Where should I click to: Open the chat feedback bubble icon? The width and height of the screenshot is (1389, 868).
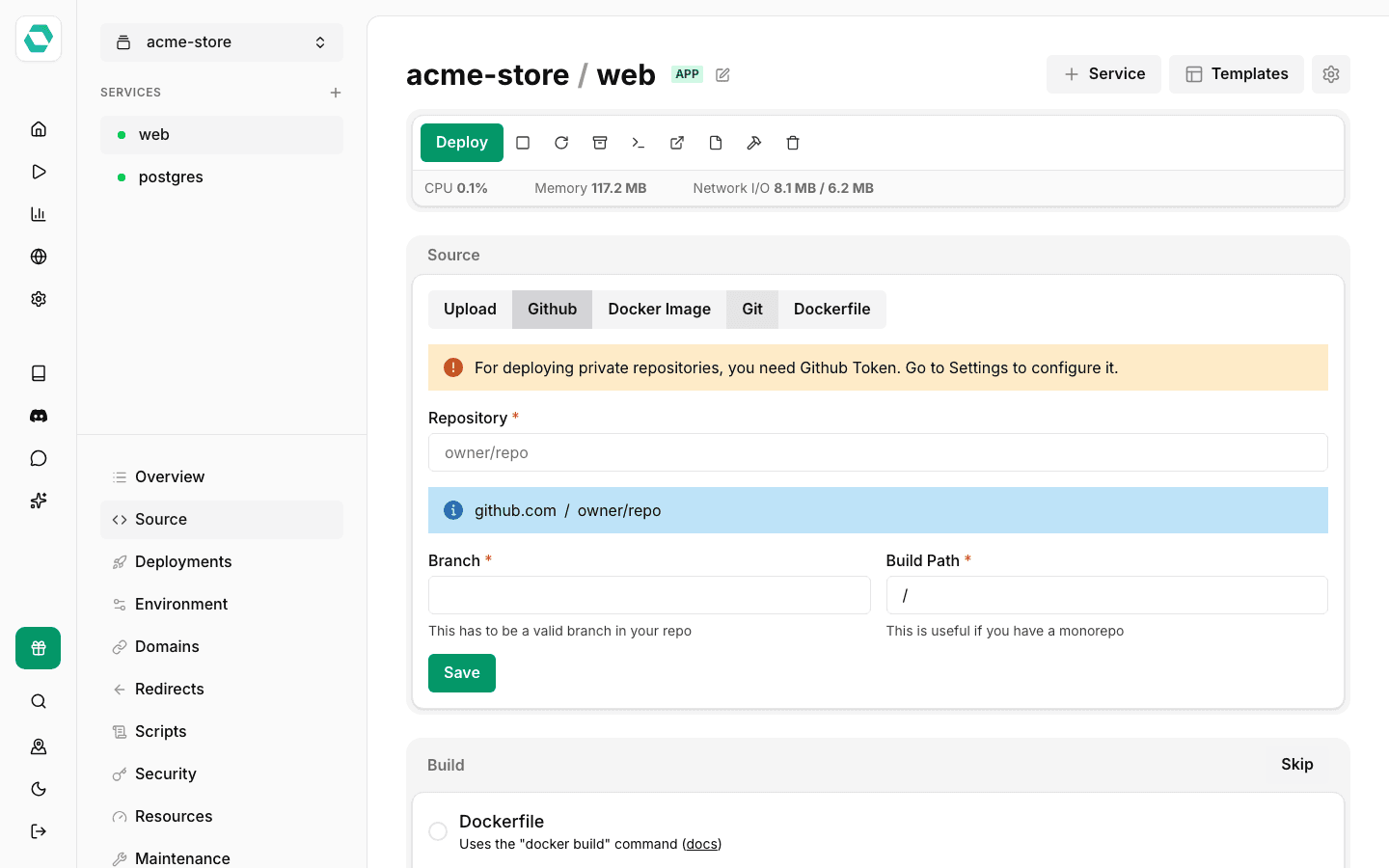click(39, 458)
